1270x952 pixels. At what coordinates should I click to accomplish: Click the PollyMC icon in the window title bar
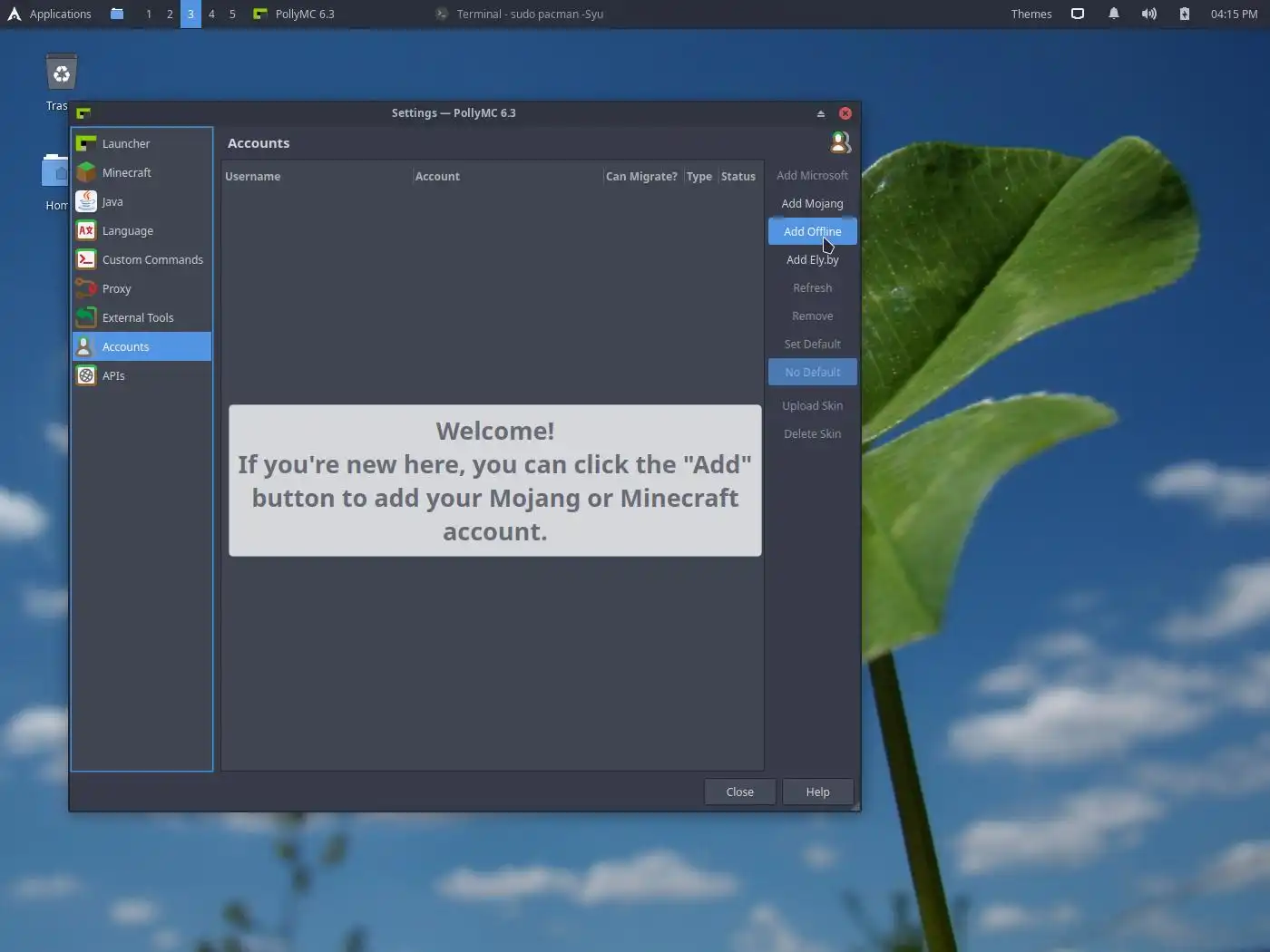click(x=83, y=113)
